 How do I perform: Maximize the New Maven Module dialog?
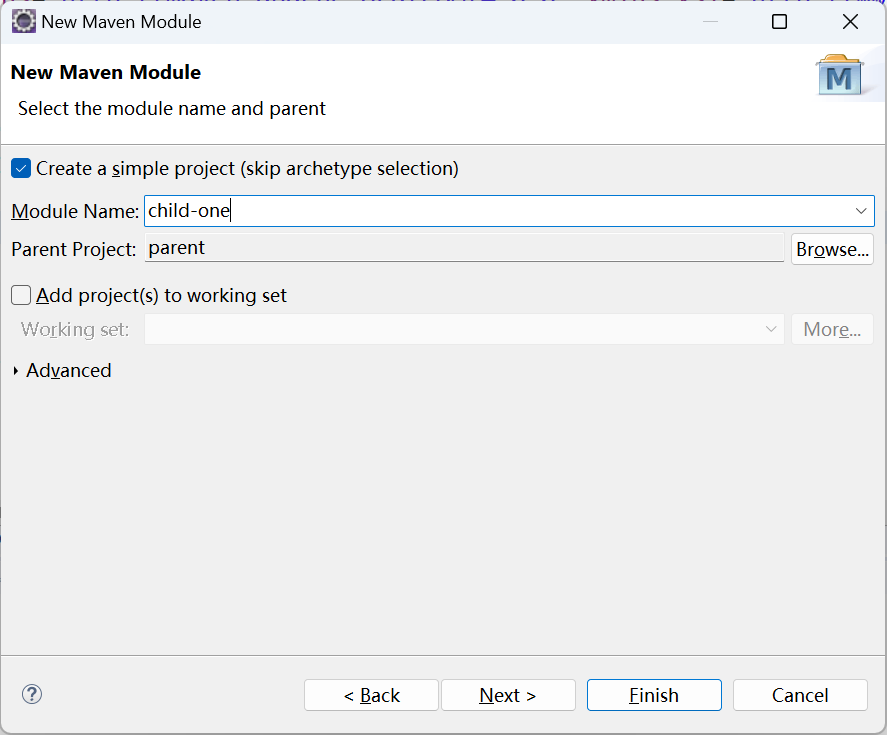[780, 22]
